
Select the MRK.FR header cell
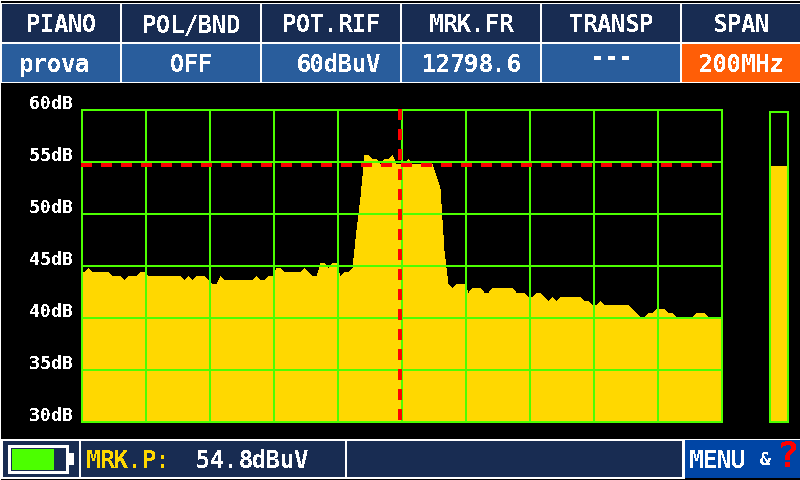tap(471, 23)
